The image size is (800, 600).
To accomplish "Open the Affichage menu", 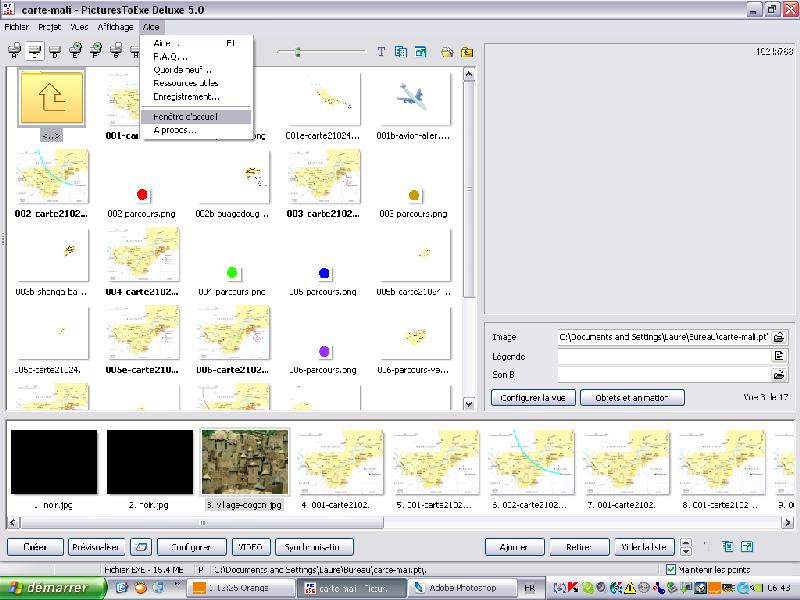I will coord(115,27).
